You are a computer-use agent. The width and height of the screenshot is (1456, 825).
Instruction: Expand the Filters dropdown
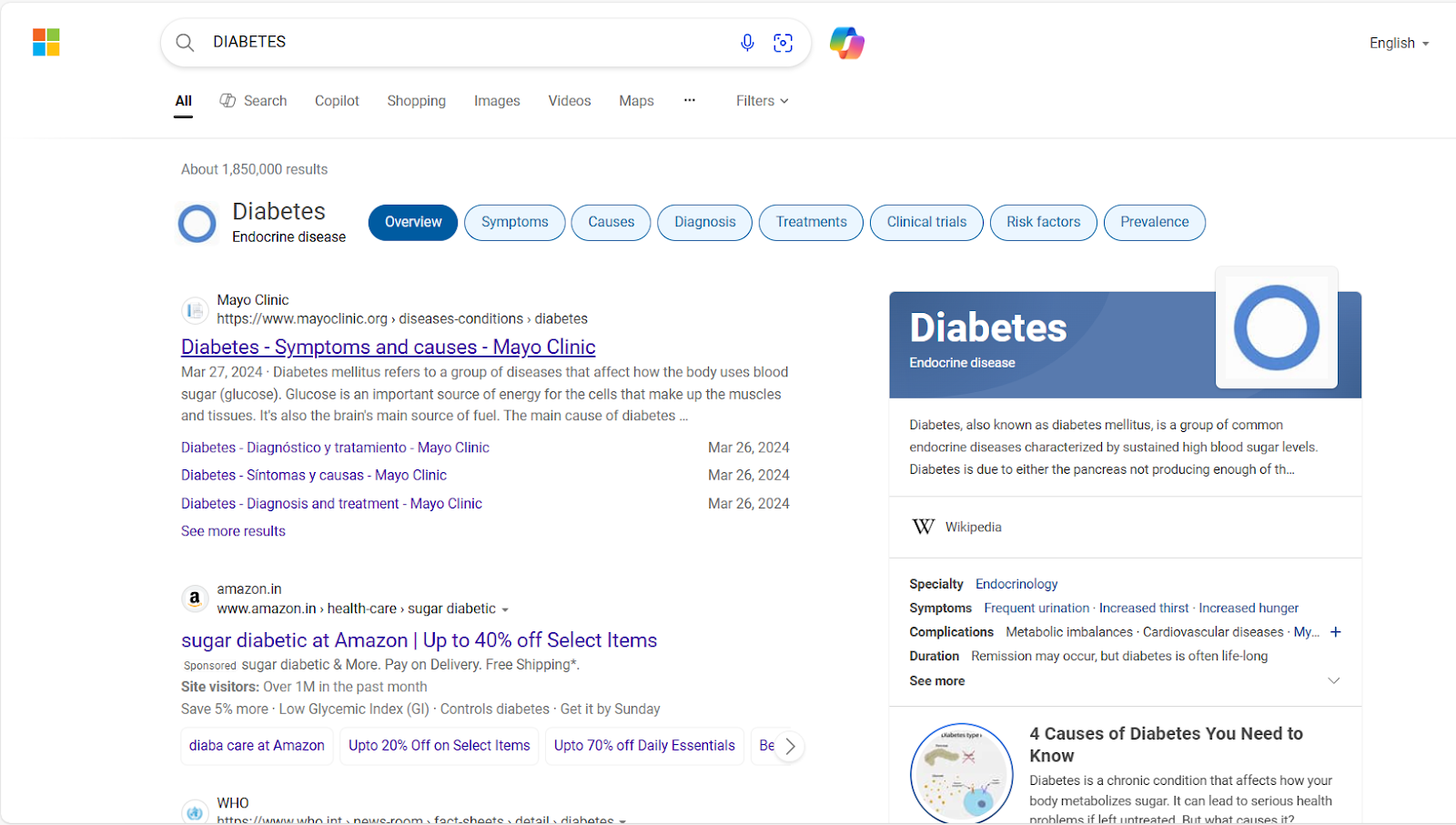point(763,101)
